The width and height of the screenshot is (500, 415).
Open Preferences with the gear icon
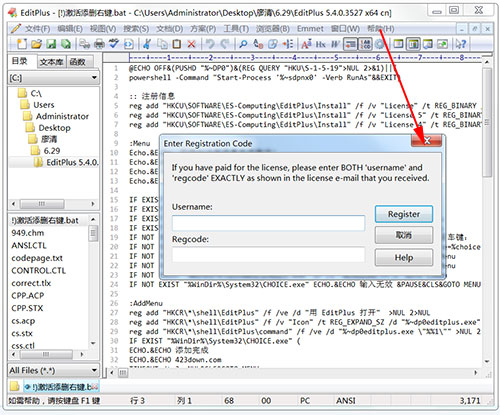379,44
